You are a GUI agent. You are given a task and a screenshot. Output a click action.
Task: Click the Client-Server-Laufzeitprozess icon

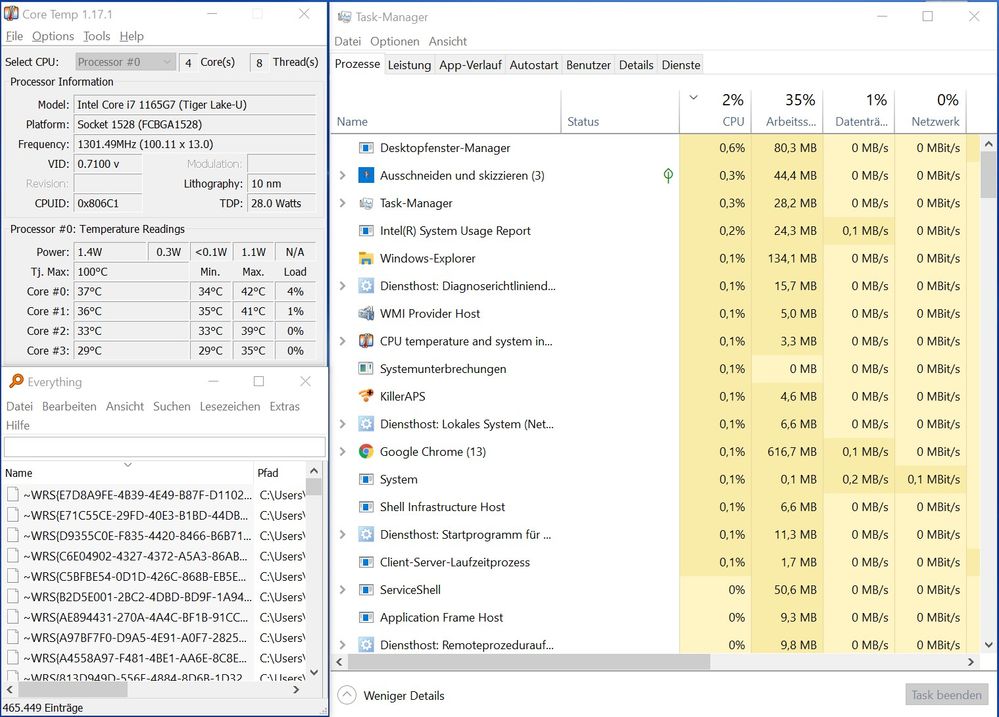coord(366,562)
